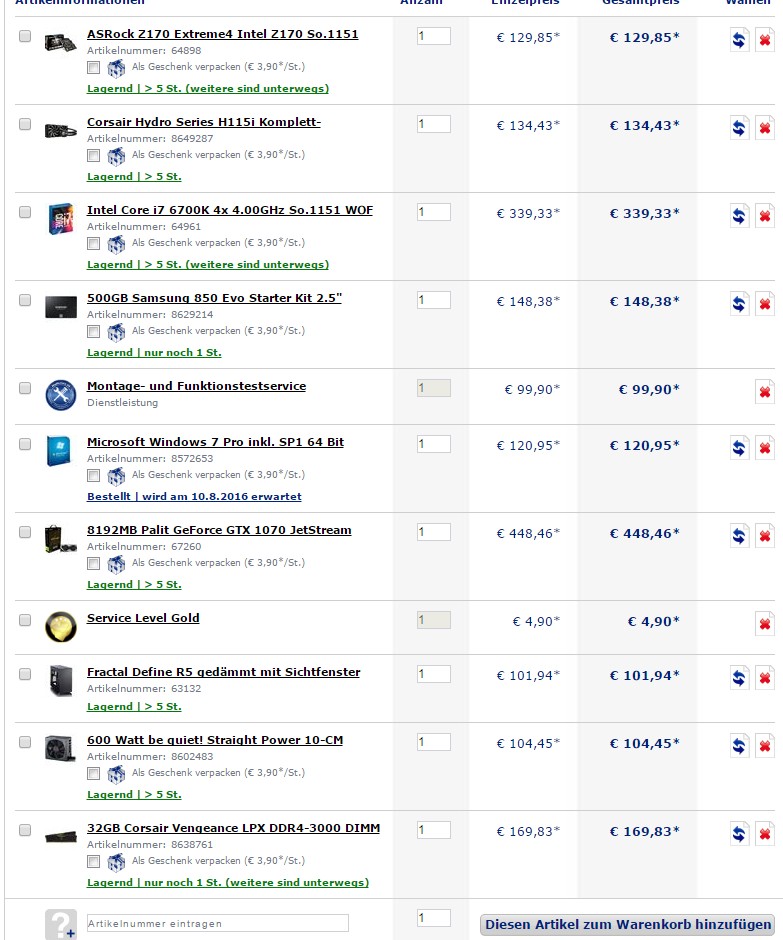This screenshot has width=783, height=940.
Task: Click the Artikelnummer eintragen field
Action: click(217, 923)
